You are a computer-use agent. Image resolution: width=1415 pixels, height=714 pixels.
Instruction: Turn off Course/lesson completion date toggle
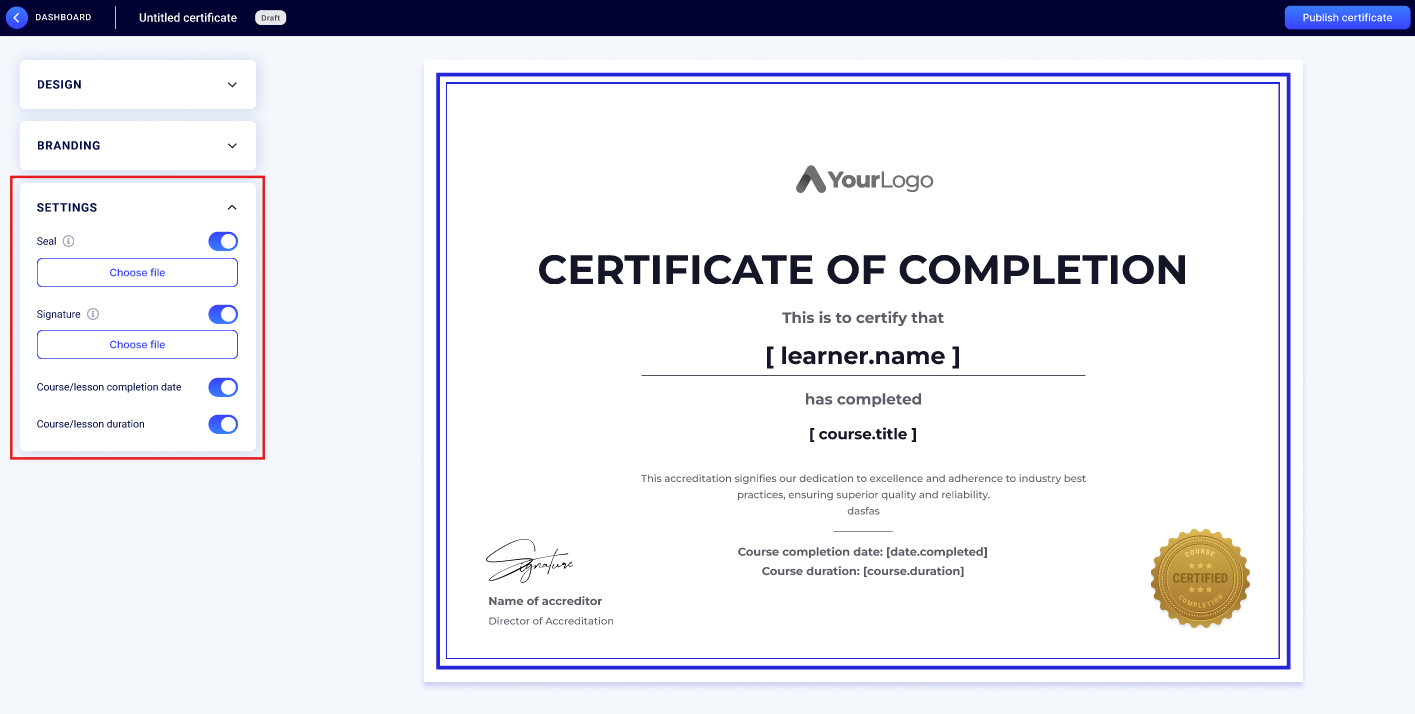click(x=223, y=387)
